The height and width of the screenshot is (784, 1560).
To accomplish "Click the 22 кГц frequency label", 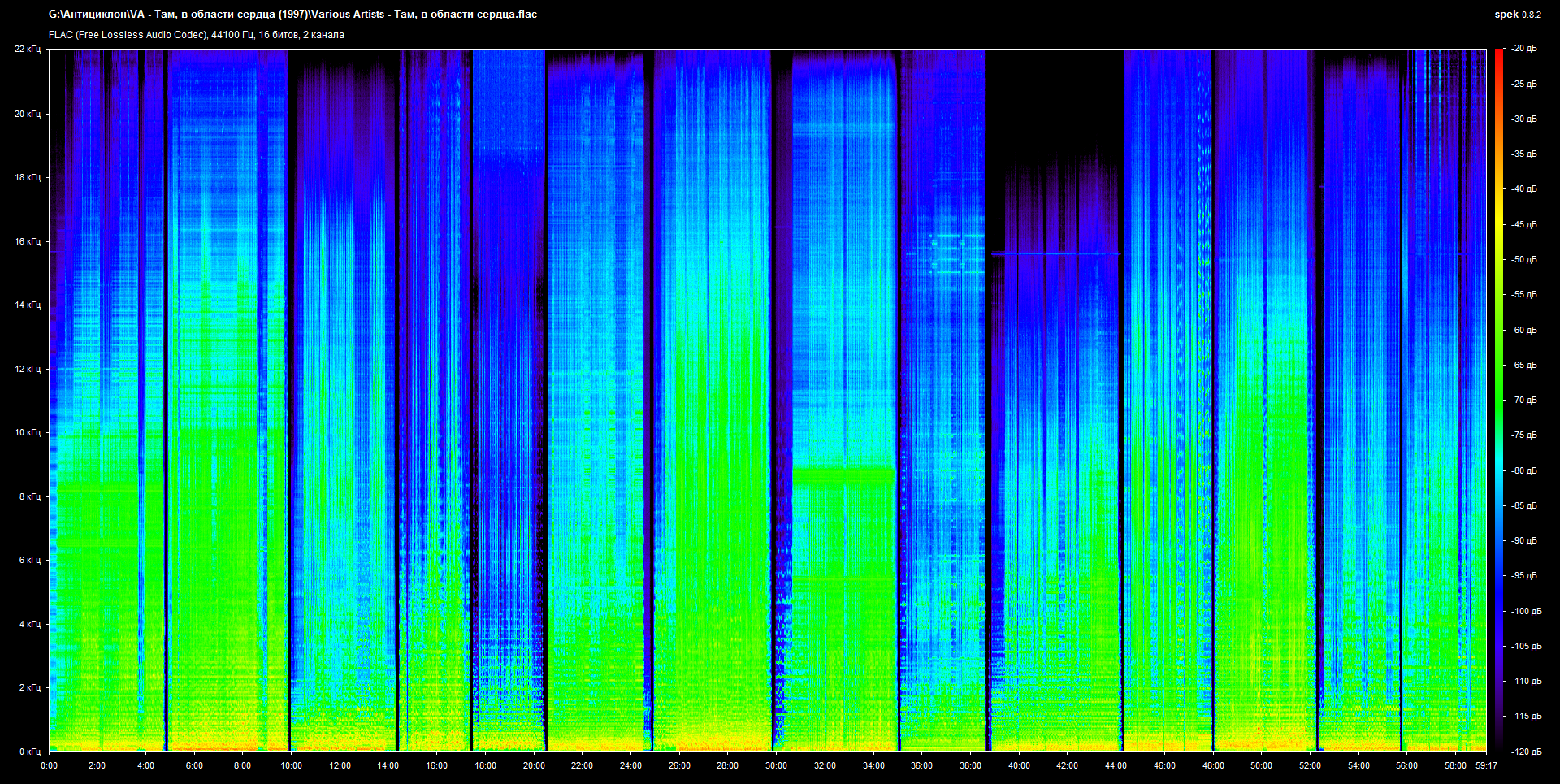I will (27, 50).
